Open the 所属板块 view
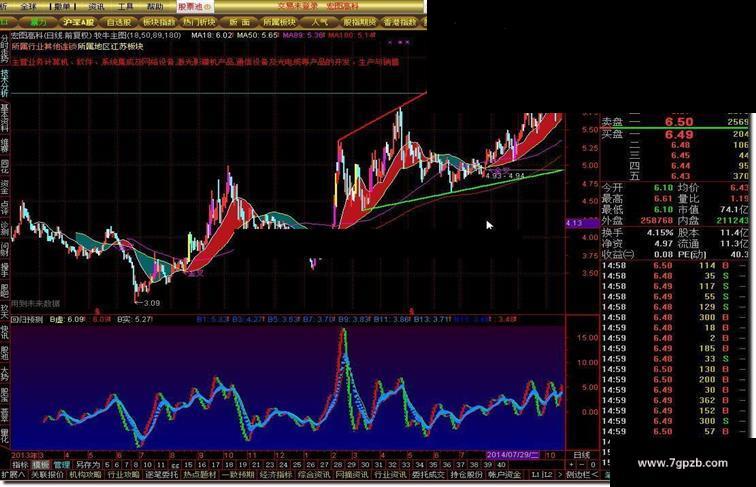This screenshot has height=487, width=756. tap(279, 22)
